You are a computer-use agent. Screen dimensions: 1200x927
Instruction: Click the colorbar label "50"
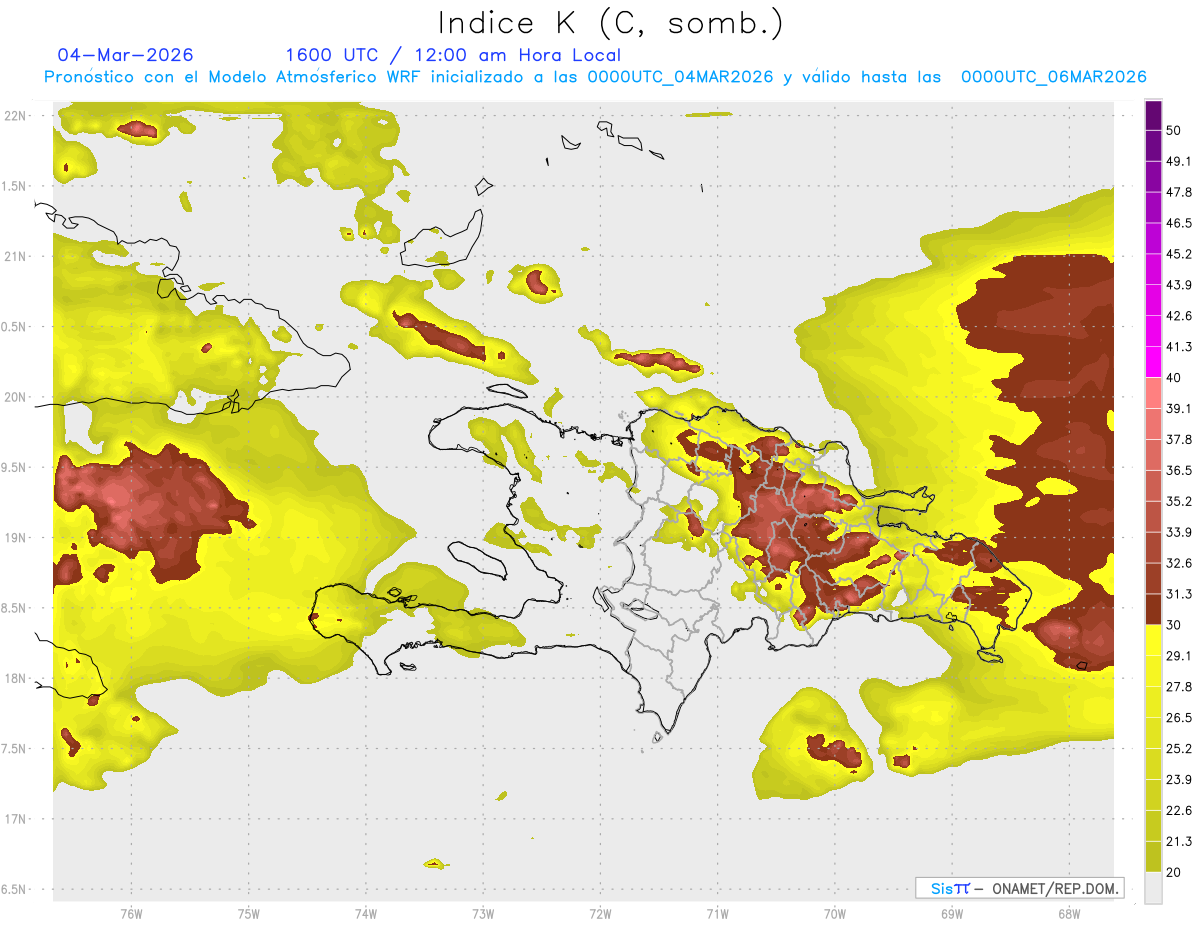pos(1174,130)
